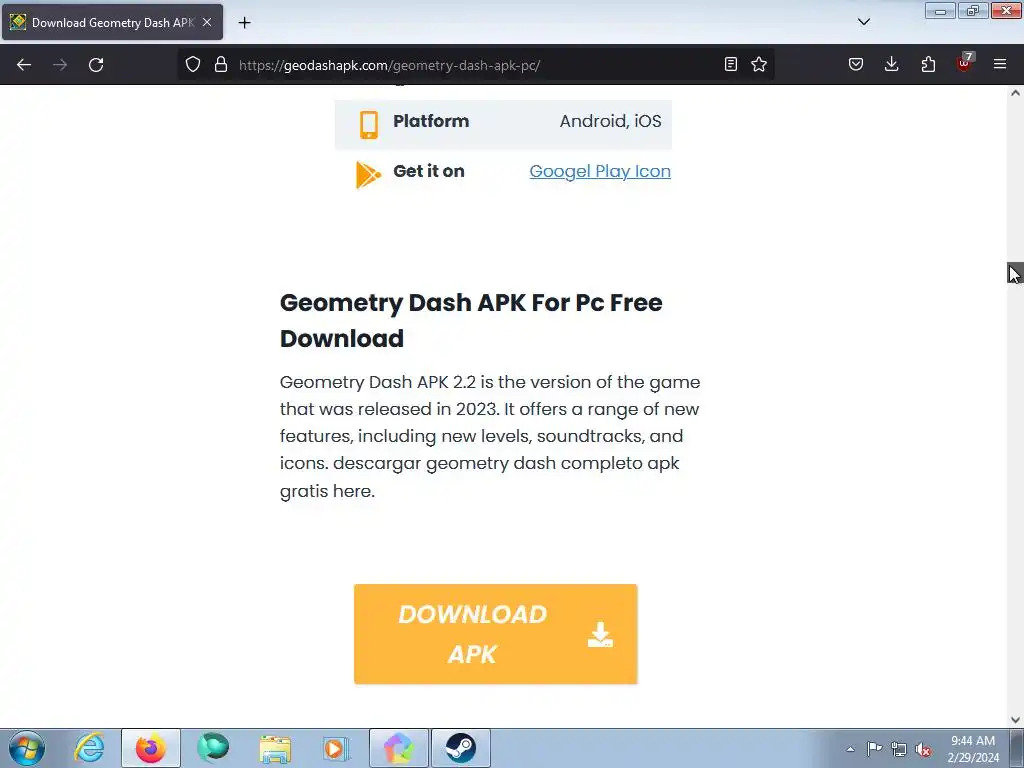
Task: Expand the list all tabs dropdown
Action: 864,23
